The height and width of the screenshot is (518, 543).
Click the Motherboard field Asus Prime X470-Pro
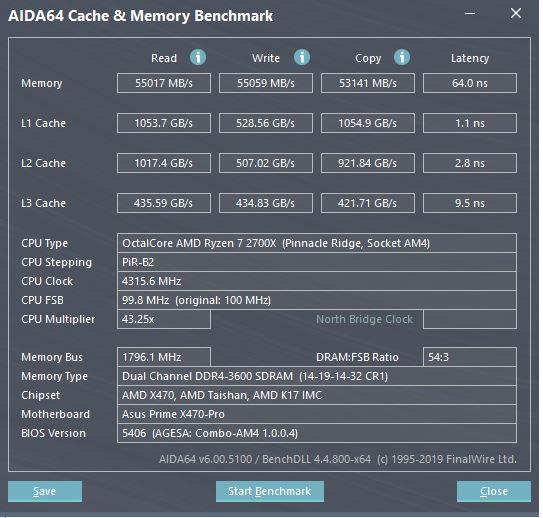[x=317, y=414]
